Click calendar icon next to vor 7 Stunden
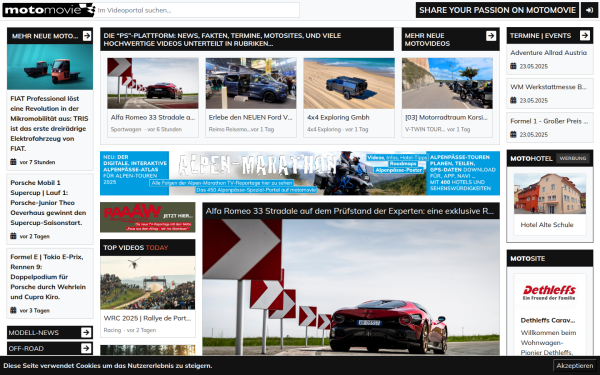Screen dimensions: 600x375 (x=13, y=162)
